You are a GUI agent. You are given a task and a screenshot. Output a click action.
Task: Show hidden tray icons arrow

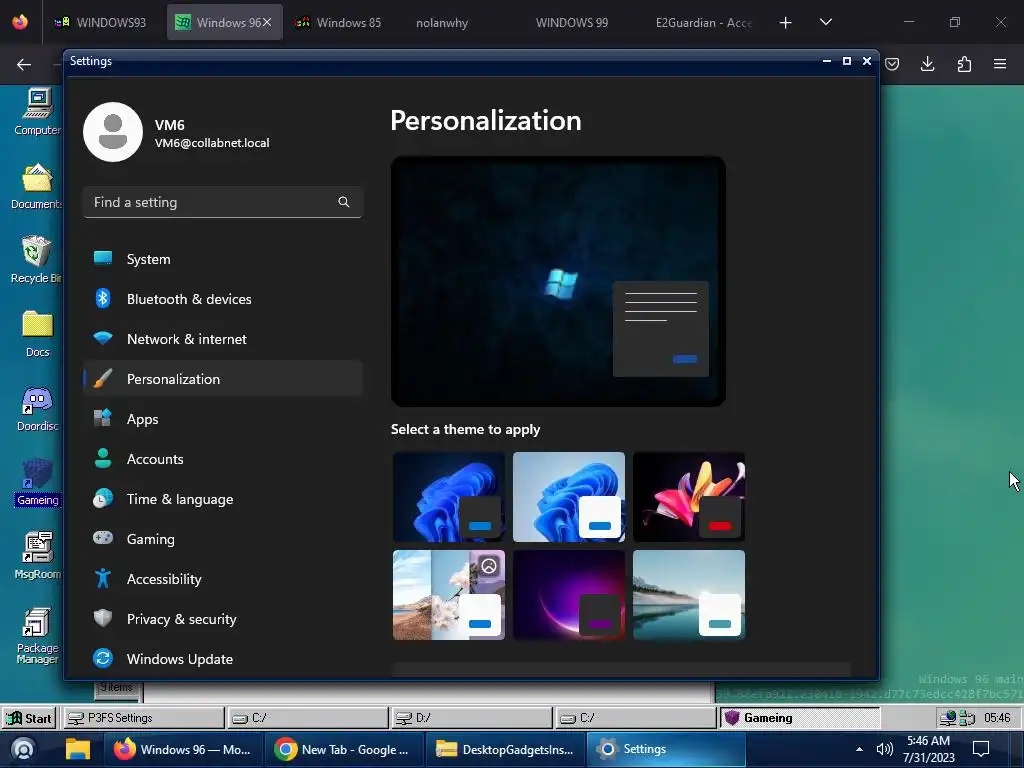point(859,749)
